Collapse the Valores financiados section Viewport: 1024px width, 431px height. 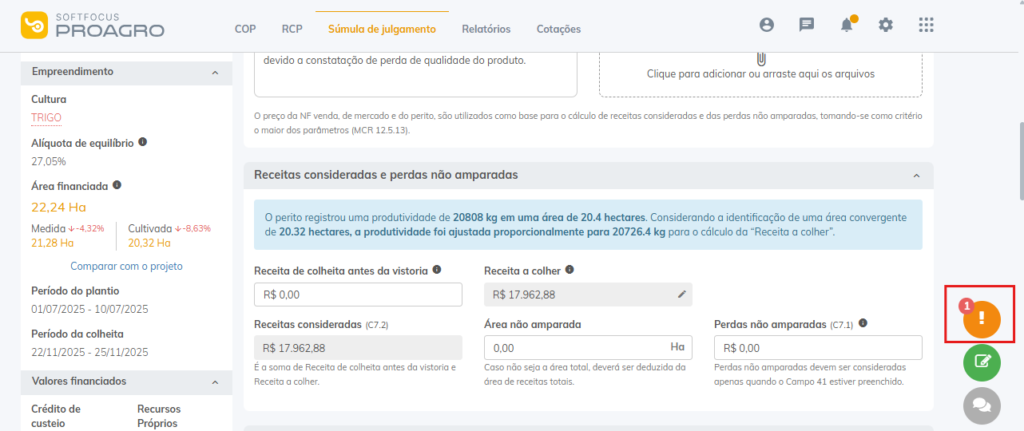214,381
